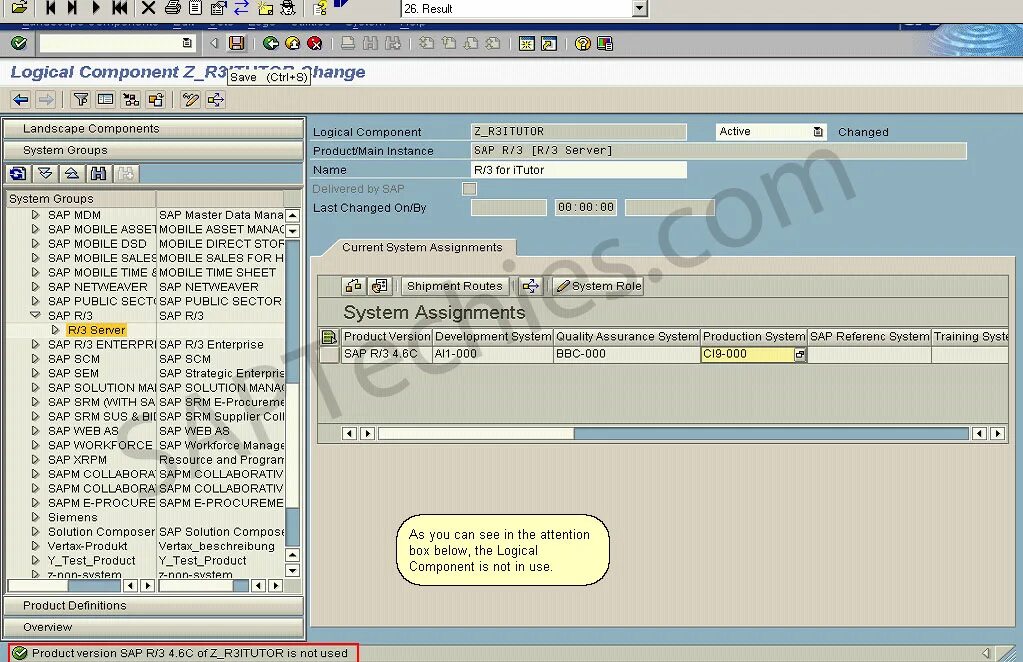Open the System Groups panel header

153,150
